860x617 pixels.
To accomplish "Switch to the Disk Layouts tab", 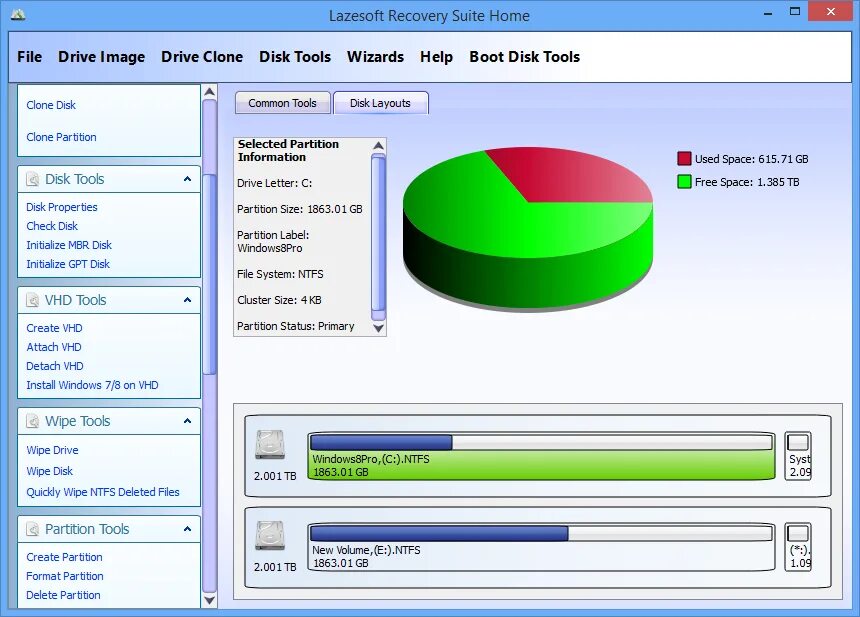I will [x=380, y=103].
